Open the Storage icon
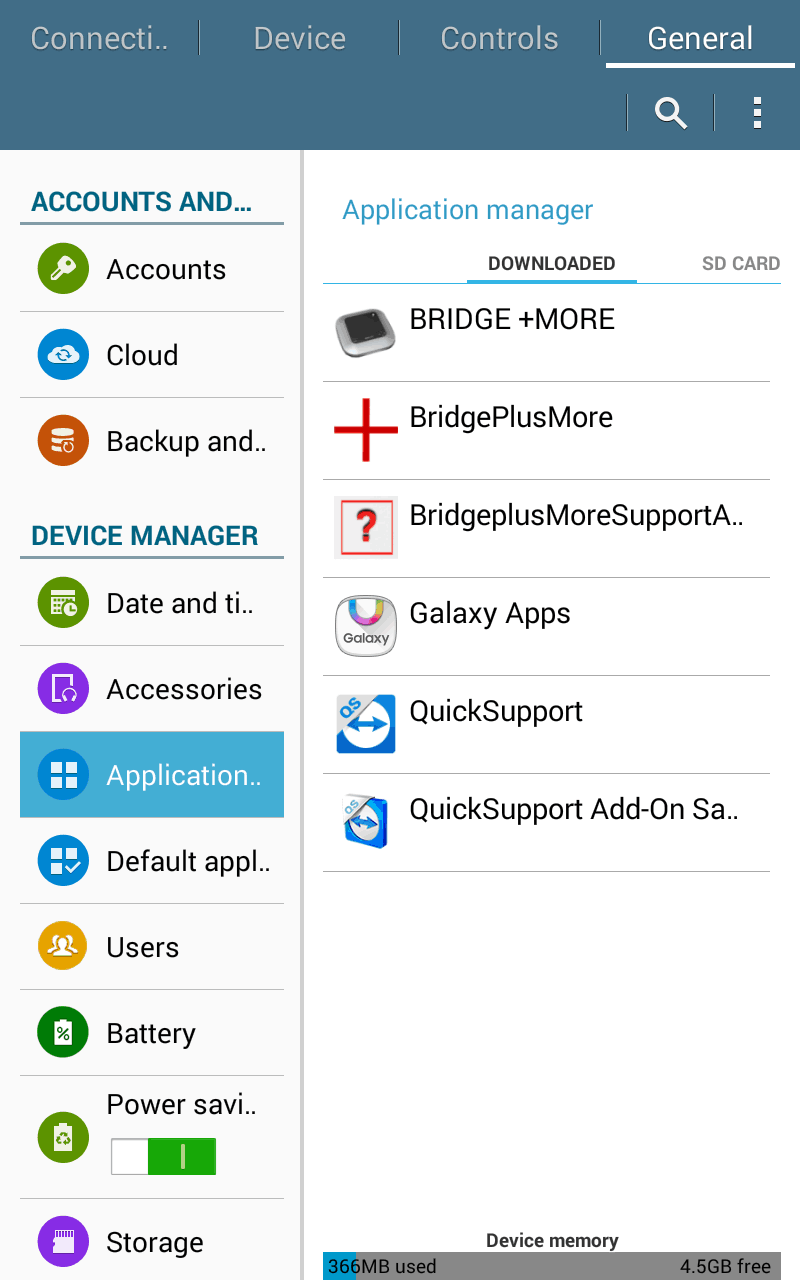The height and width of the screenshot is (1280, 800). [x=62, y=1241]
